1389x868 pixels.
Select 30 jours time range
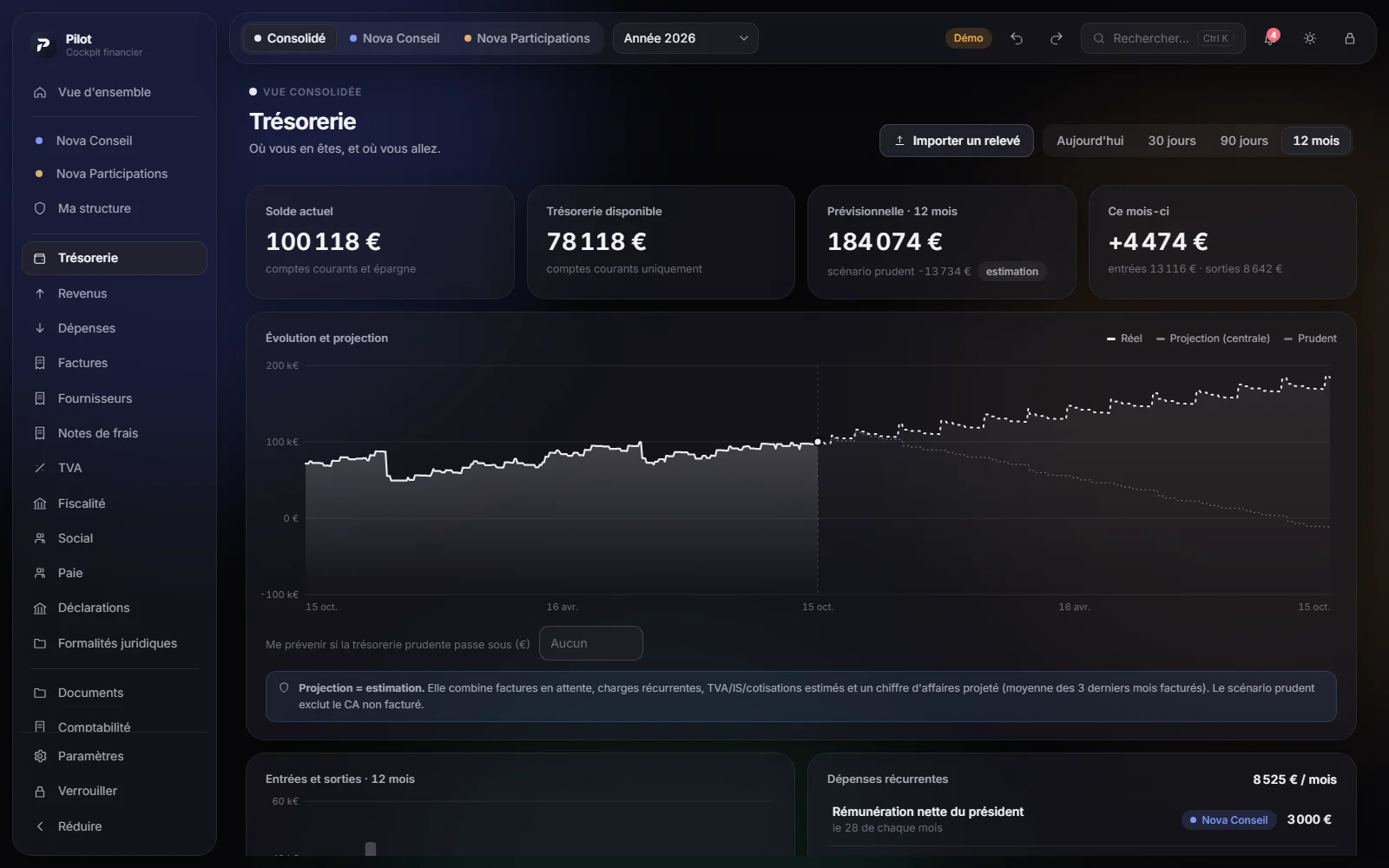(1172, 141)
